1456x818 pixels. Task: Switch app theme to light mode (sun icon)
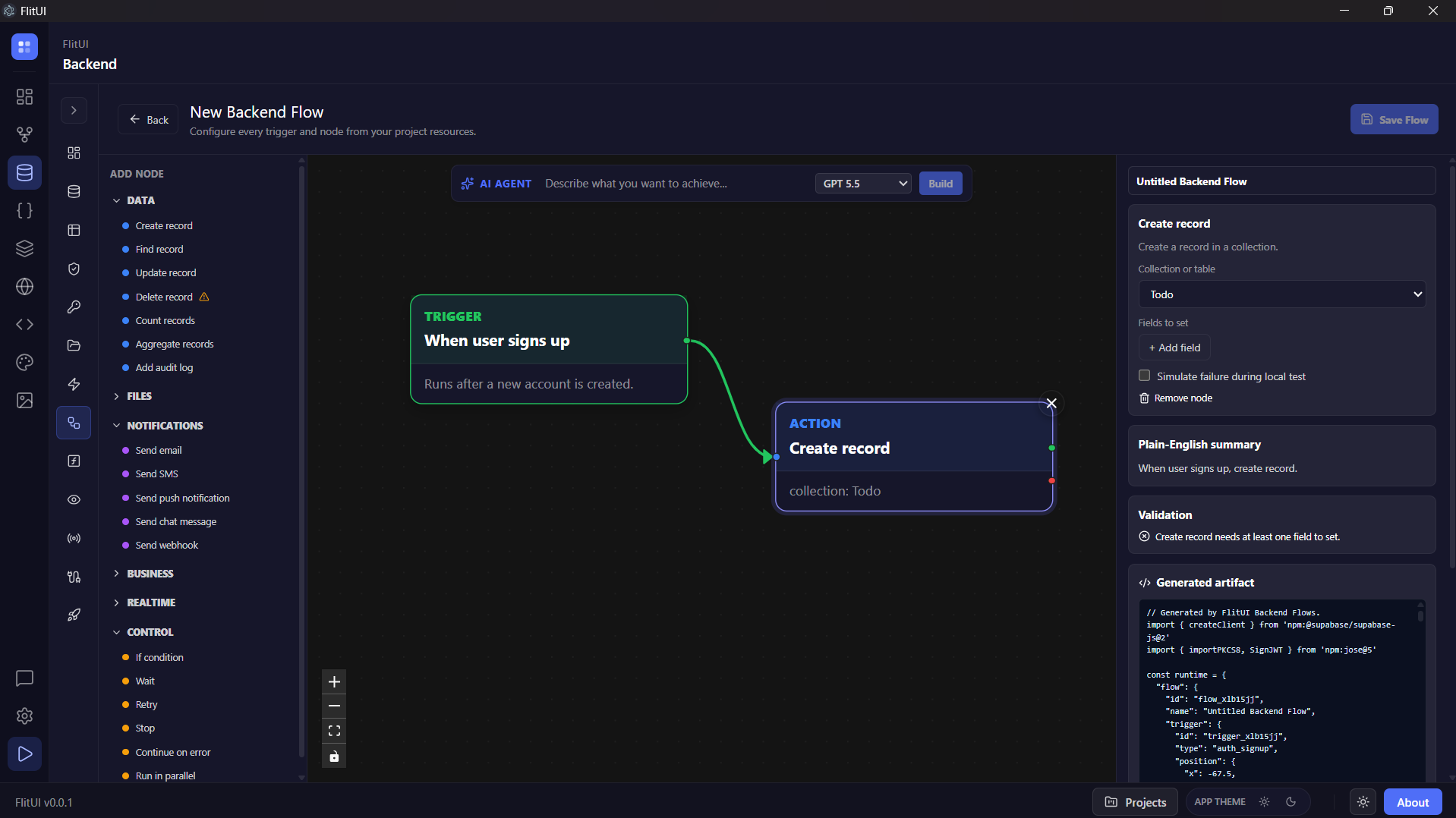tap(1264, 801)
